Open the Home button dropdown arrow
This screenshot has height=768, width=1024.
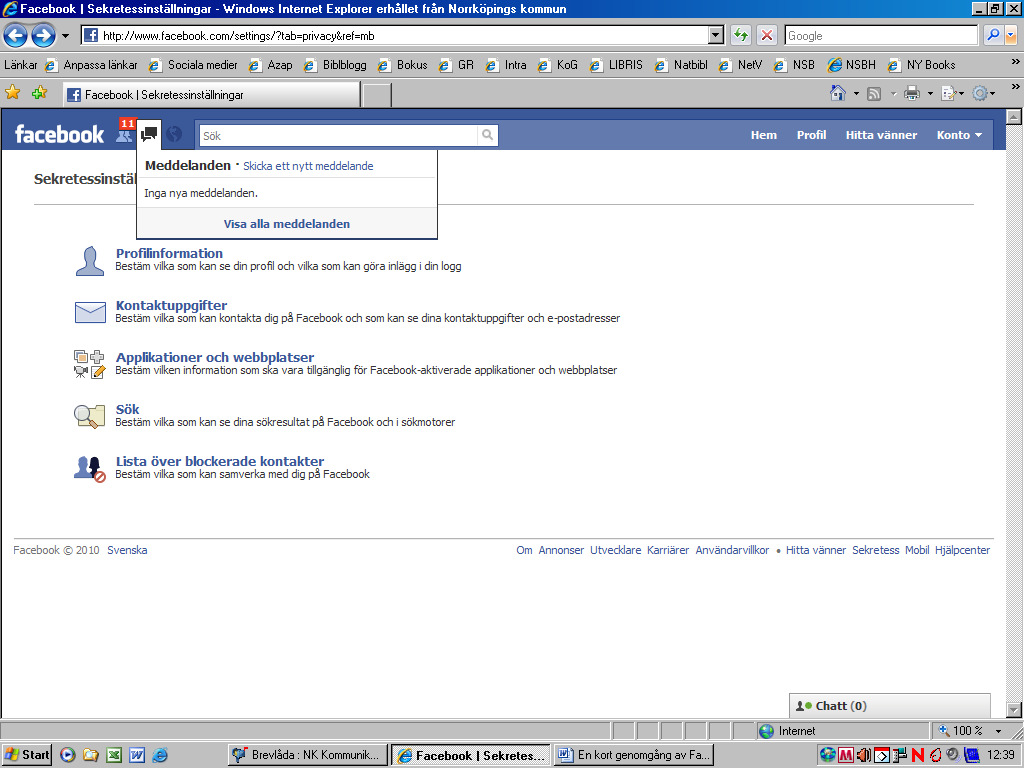[x=856, y=94]
